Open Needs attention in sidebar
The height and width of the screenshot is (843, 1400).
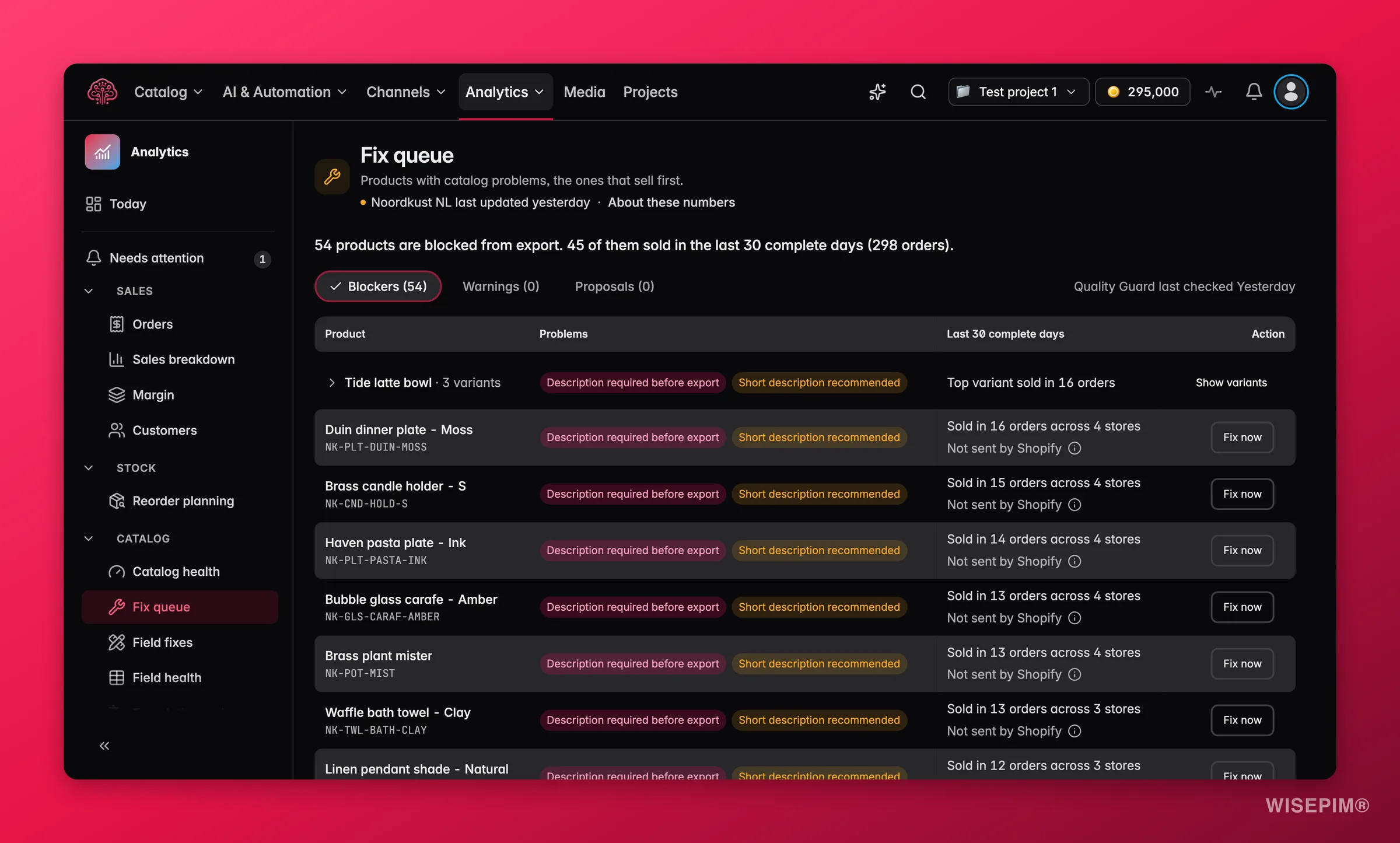[178, 258]
